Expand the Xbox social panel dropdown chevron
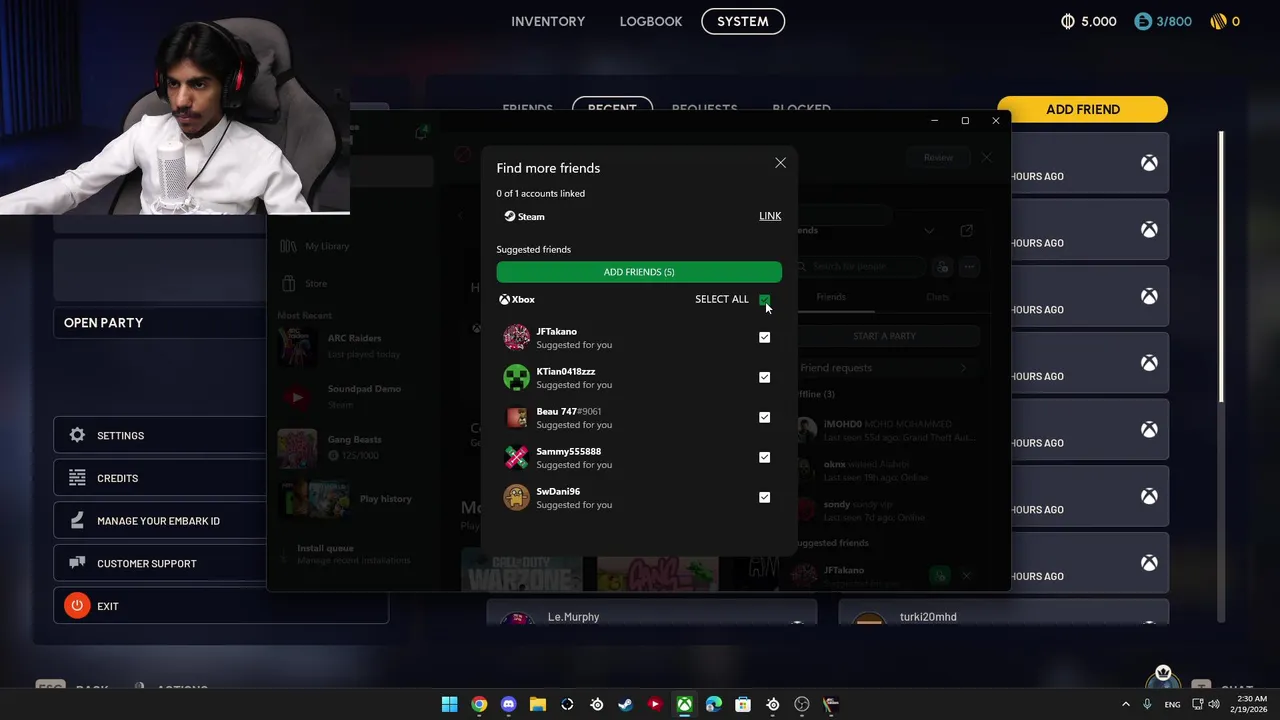 tap(929, 231)
